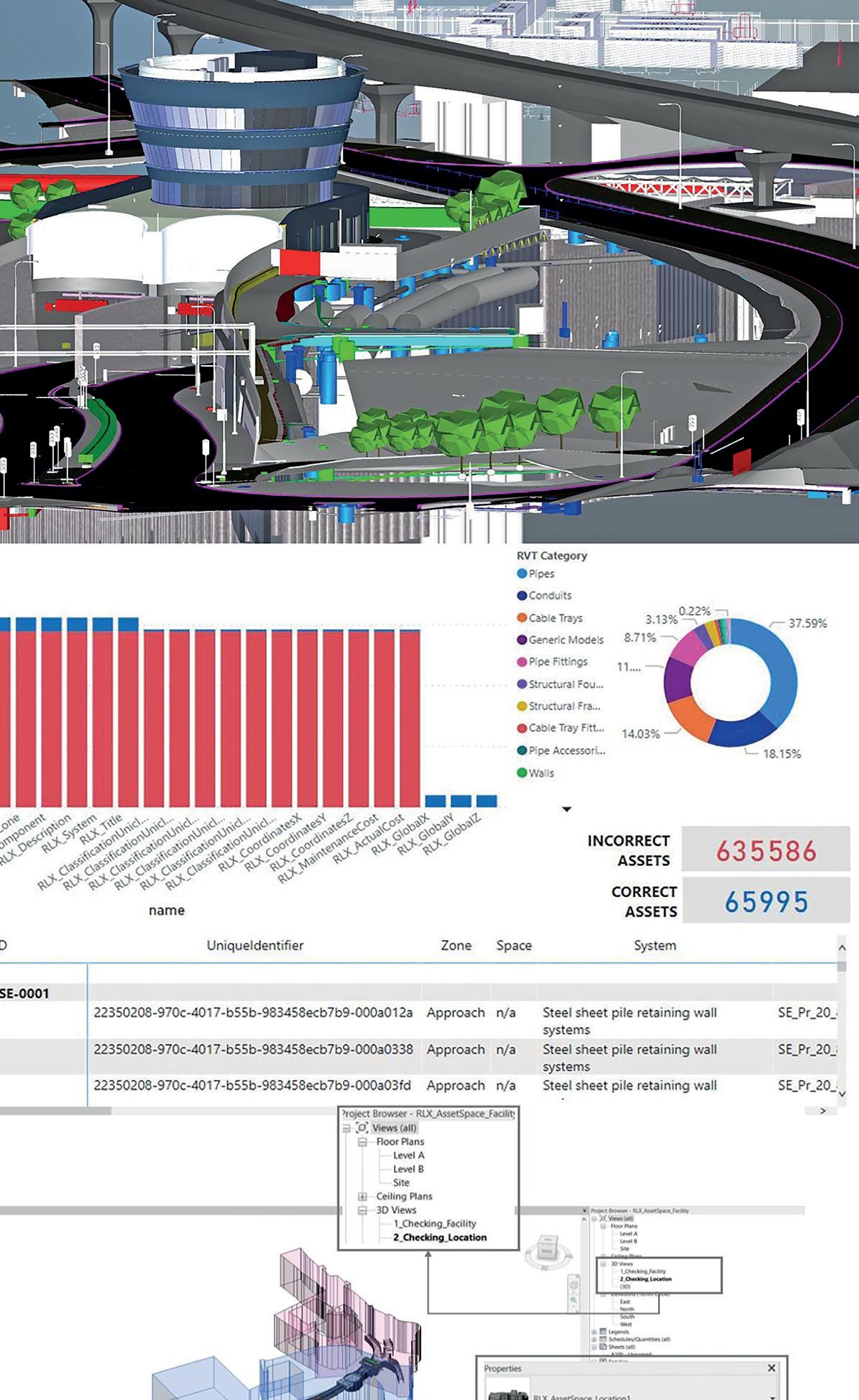
Task: Collapse the Floor Plans node in large browser
Action: pyautogui.click(x=362, y=1142)
